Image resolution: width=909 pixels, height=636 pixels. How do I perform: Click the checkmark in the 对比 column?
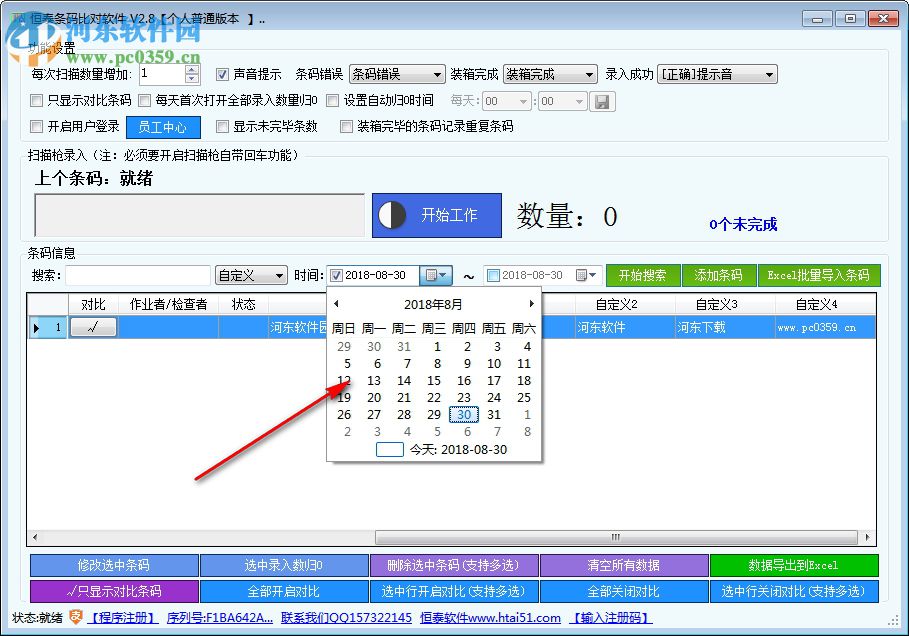coord(93,327)
